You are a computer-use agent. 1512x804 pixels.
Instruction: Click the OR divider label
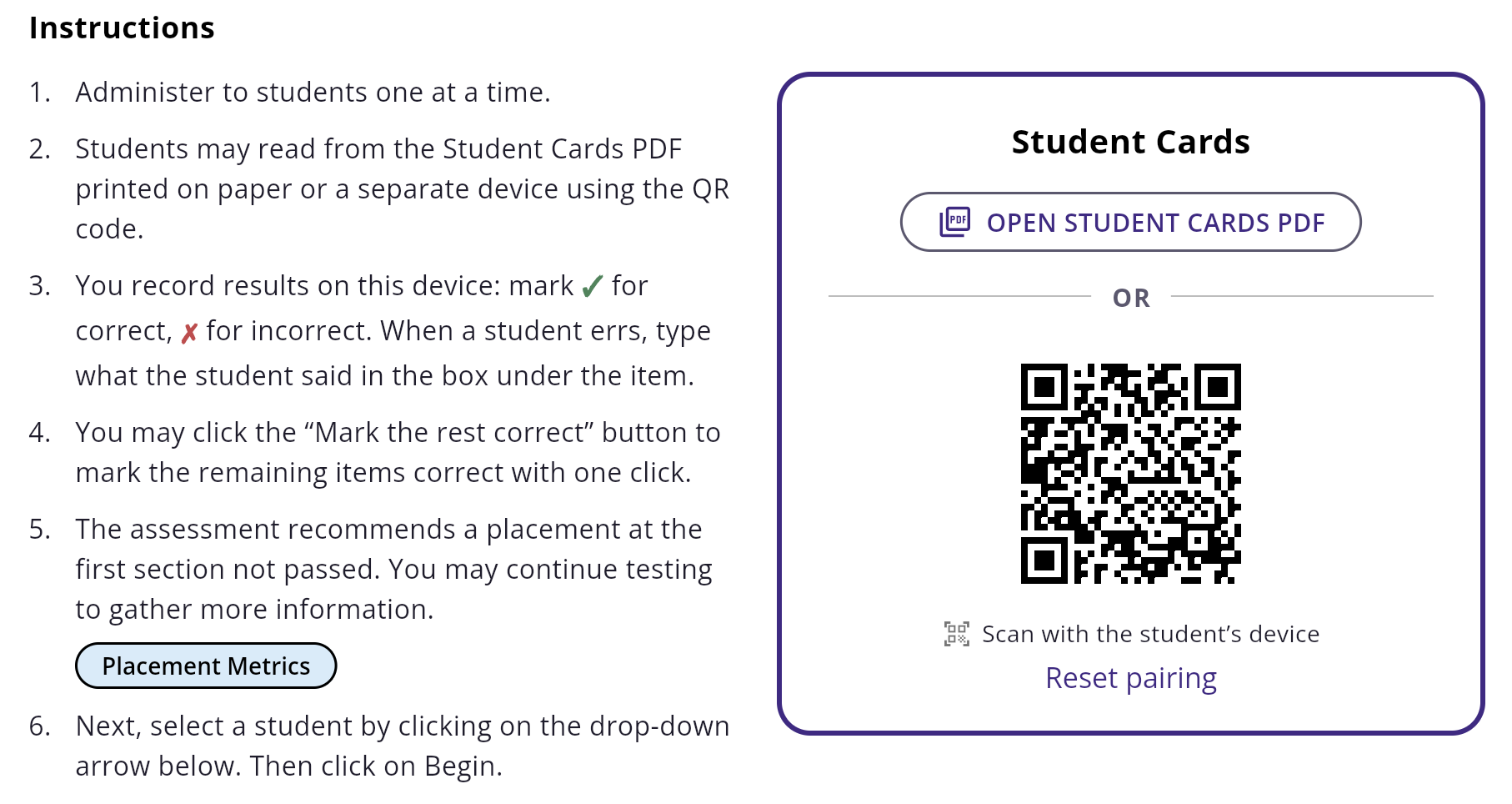click(x=1131, y=298)
